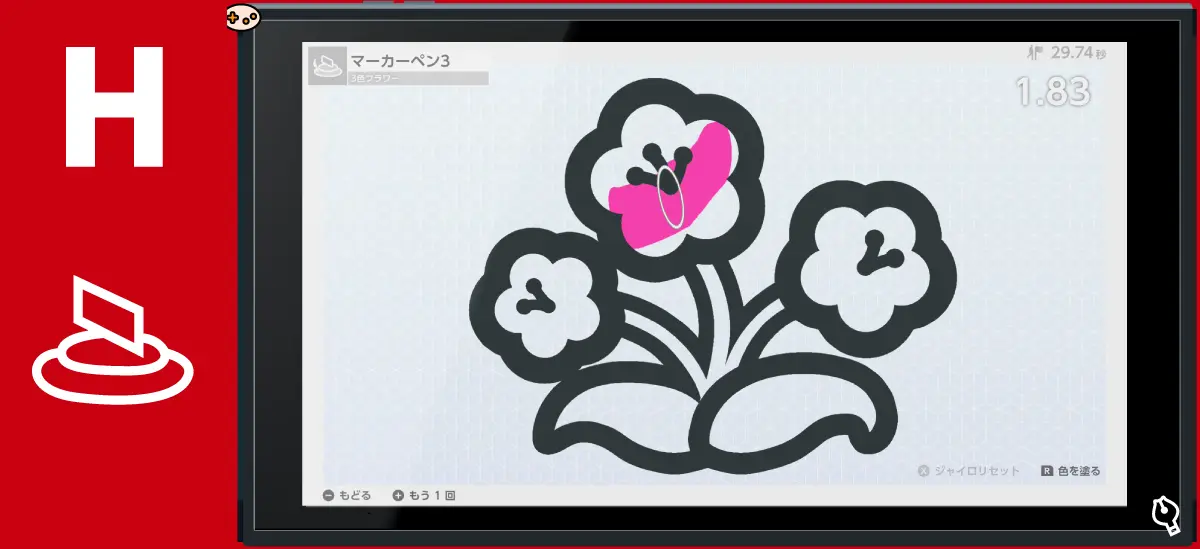
Task: Click the pen nib icon at the console's corner
Action: [1164, 513]
